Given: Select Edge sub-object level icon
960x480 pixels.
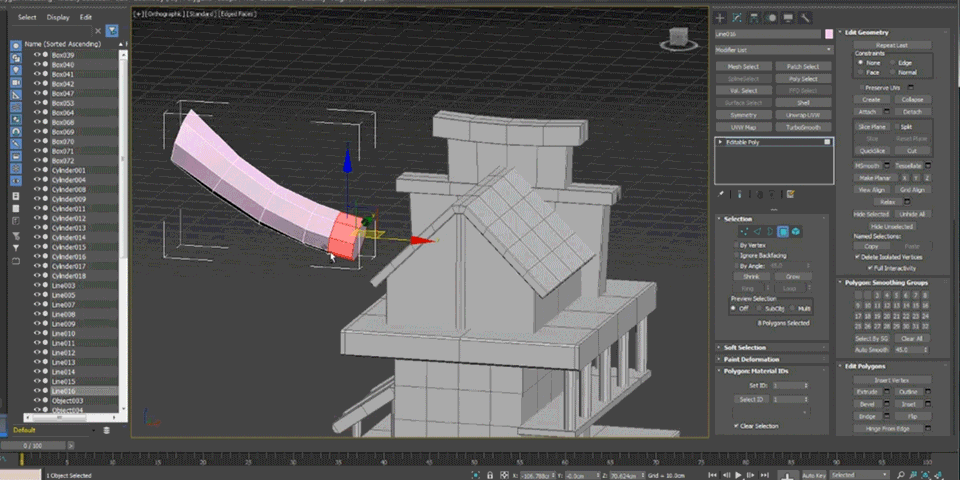Looking at the screenshot, I should pyautogui.click(x=757, y=231).
